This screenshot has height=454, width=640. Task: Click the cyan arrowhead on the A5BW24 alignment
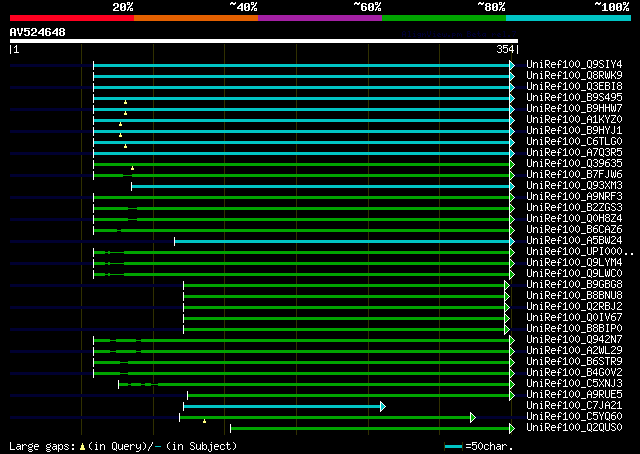(512, 241)
